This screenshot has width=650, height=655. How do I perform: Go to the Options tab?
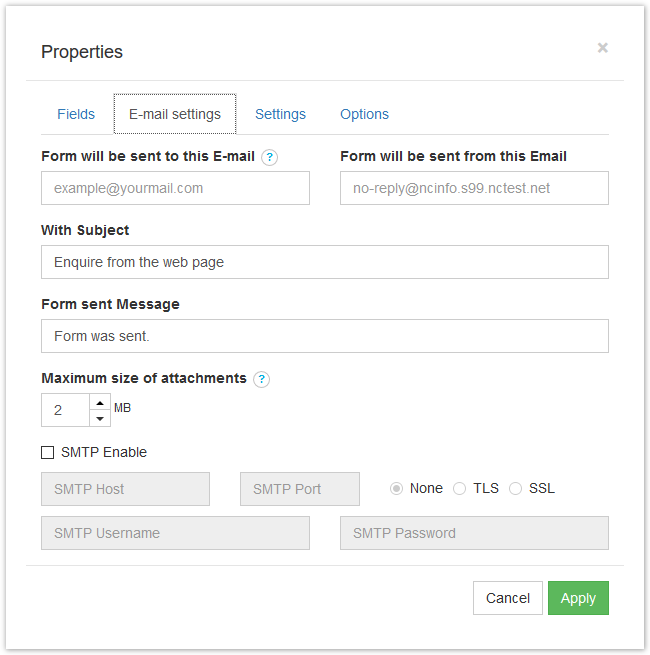(364, 114)
